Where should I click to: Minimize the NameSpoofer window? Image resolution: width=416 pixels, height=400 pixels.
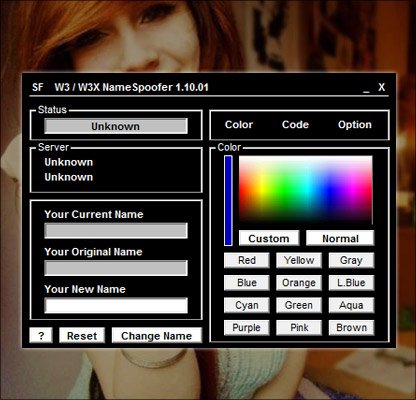pyautogui.click(x=366, y=88)
